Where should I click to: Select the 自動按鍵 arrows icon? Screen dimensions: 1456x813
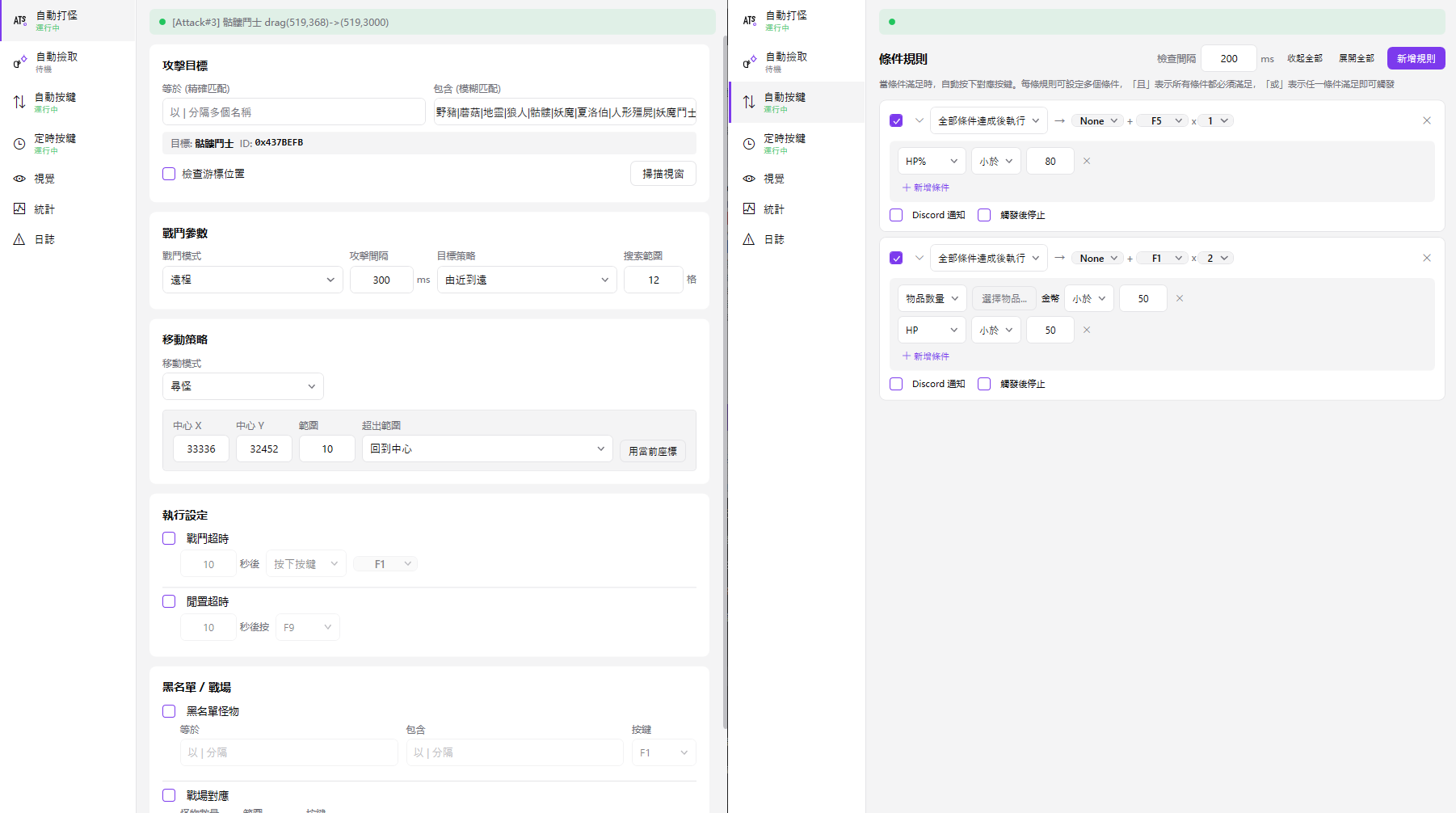pyautogui.click(x=19, y=102)
